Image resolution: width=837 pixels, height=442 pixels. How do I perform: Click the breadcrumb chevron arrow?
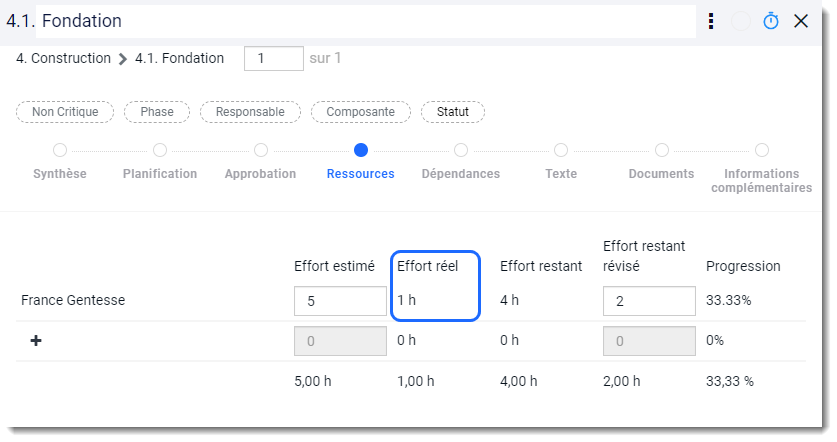[123, 59]
